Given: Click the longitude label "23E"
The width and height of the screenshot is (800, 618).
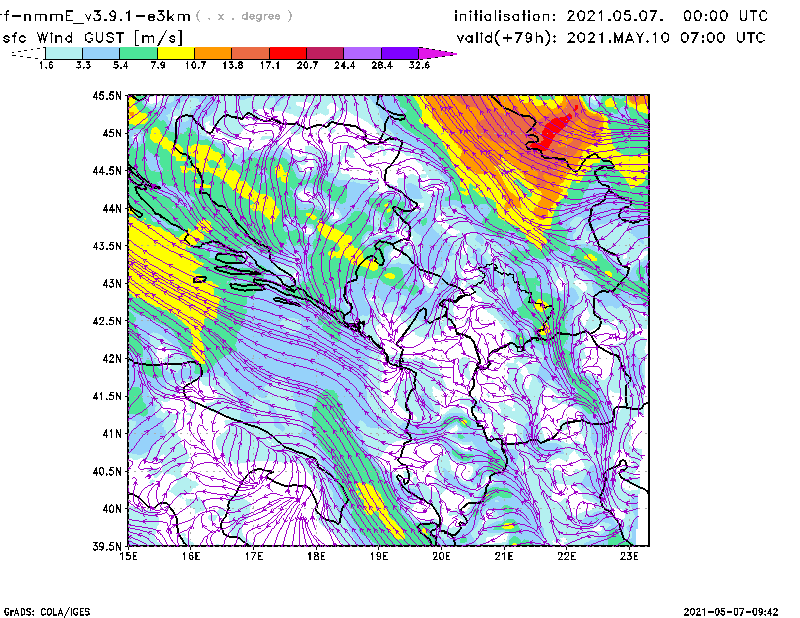Looking at the screenshot, I should click(x=629, y=556).
